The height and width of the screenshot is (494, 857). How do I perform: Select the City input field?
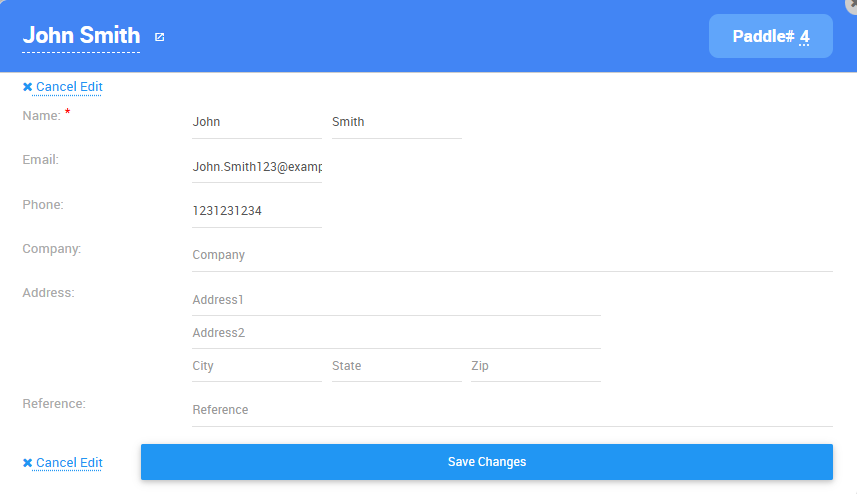[x=256, y=366]
